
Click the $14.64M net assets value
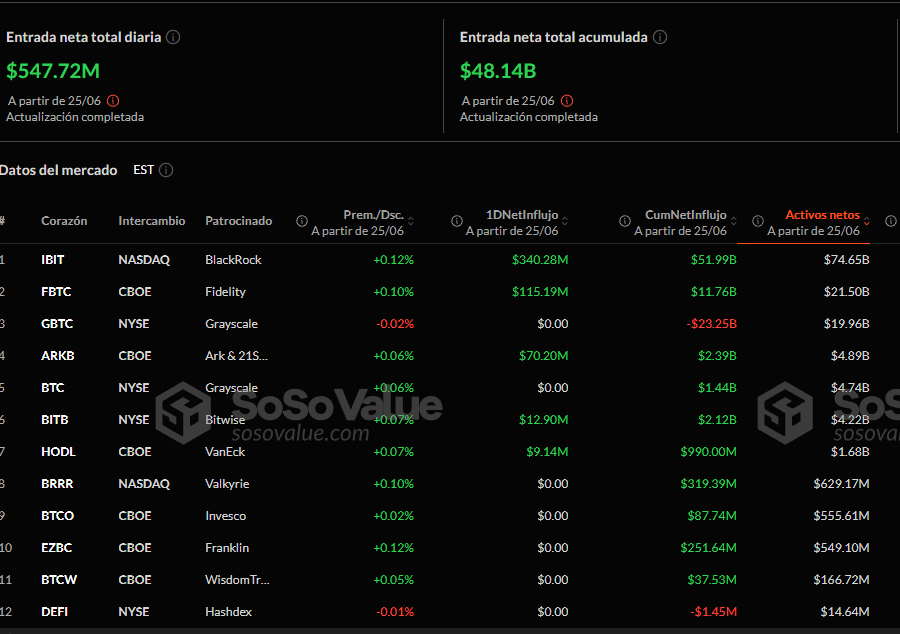(845, 612)
